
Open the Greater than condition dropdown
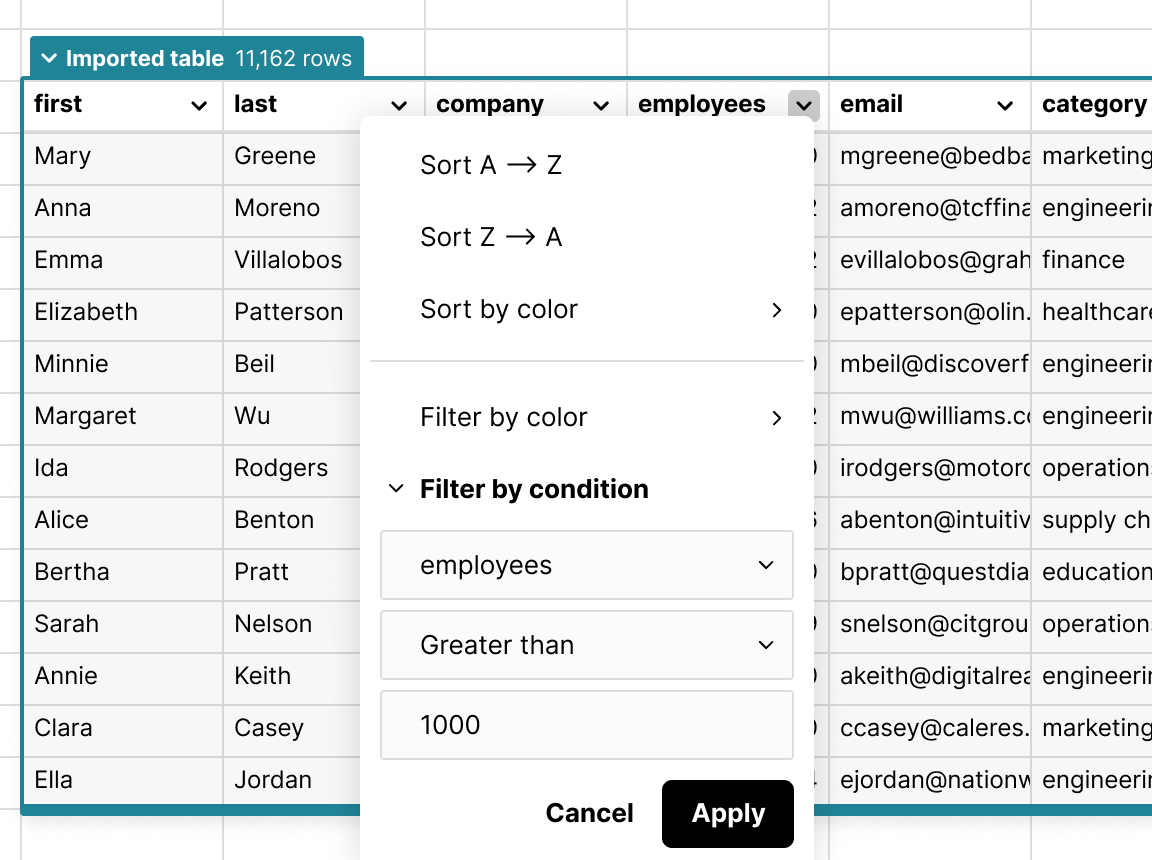586,645
